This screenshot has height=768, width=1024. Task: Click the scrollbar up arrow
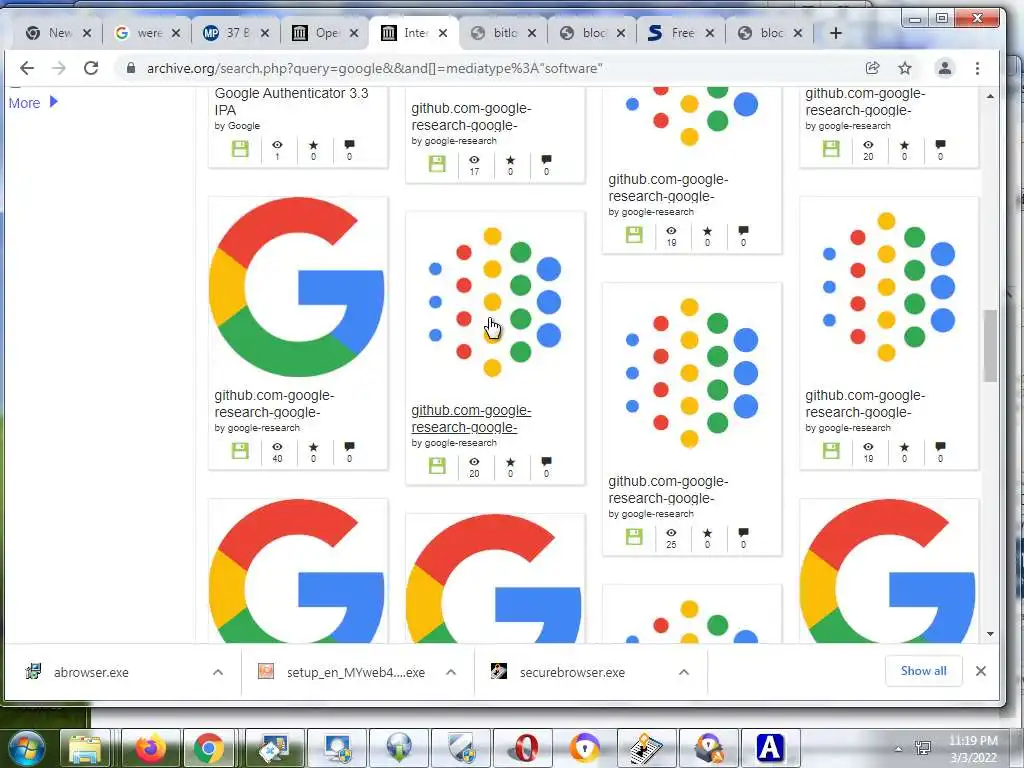point(991,96)
